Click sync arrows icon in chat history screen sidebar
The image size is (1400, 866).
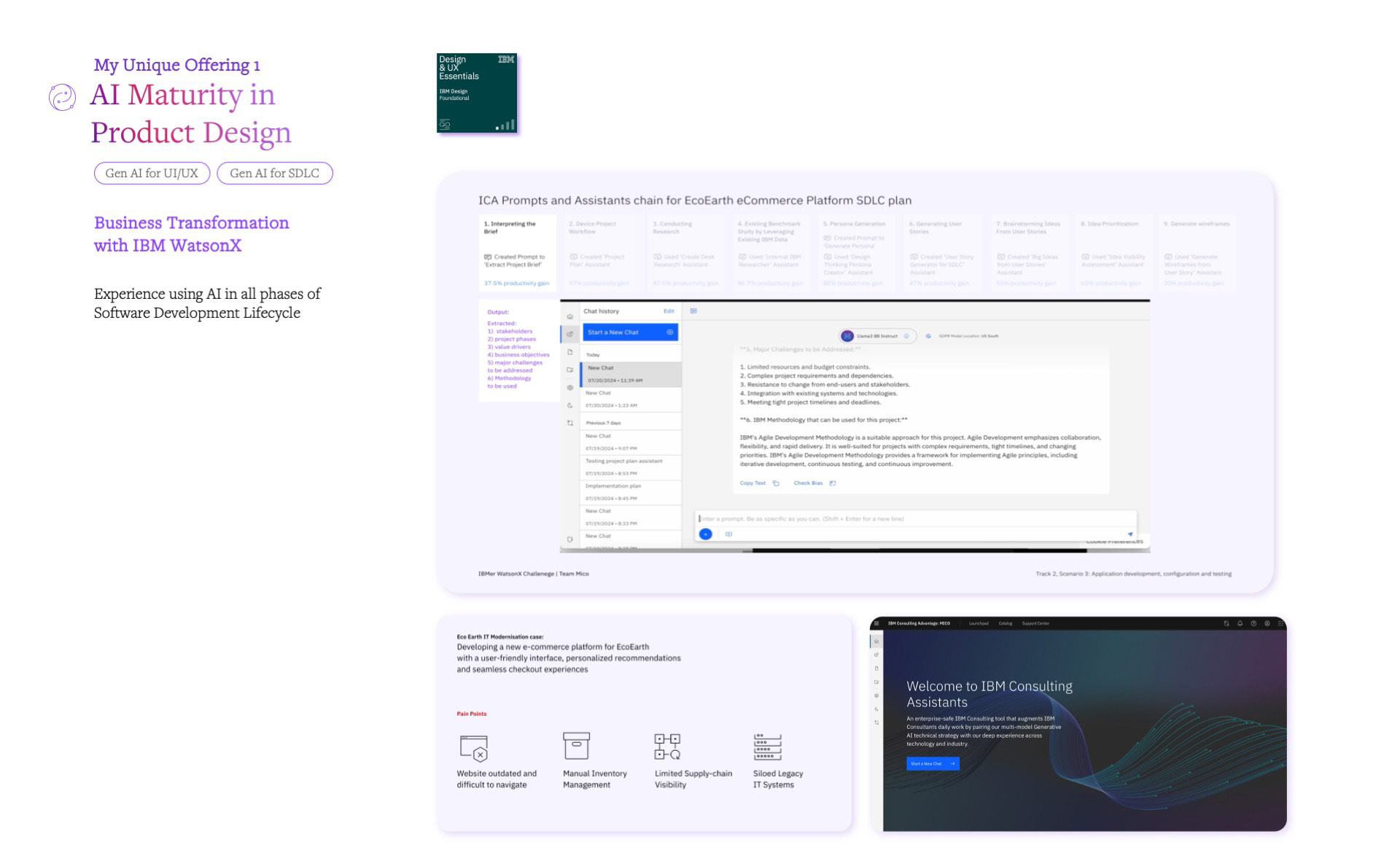point(570,423)
